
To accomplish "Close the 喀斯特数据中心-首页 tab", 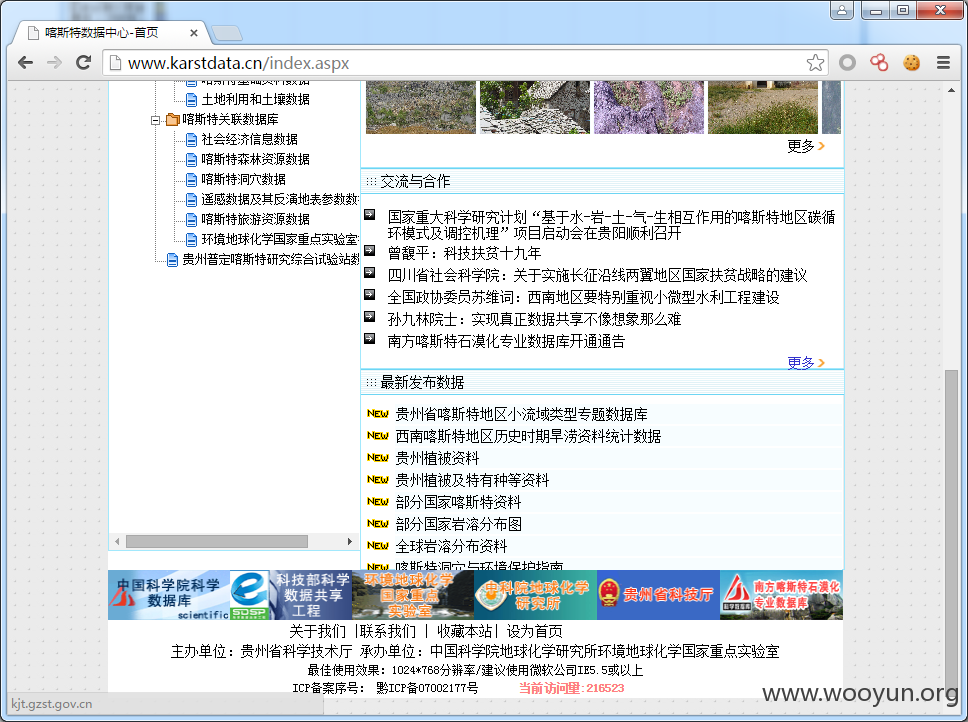I will tap(194, 33).
